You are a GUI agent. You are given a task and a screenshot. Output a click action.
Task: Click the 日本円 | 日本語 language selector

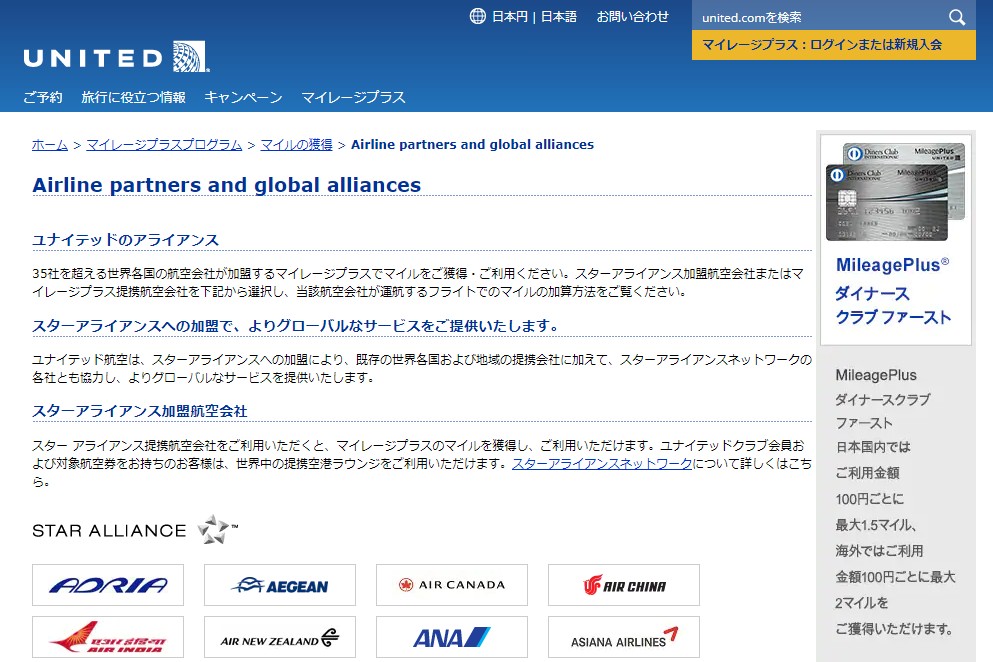(x=534, y=16)
